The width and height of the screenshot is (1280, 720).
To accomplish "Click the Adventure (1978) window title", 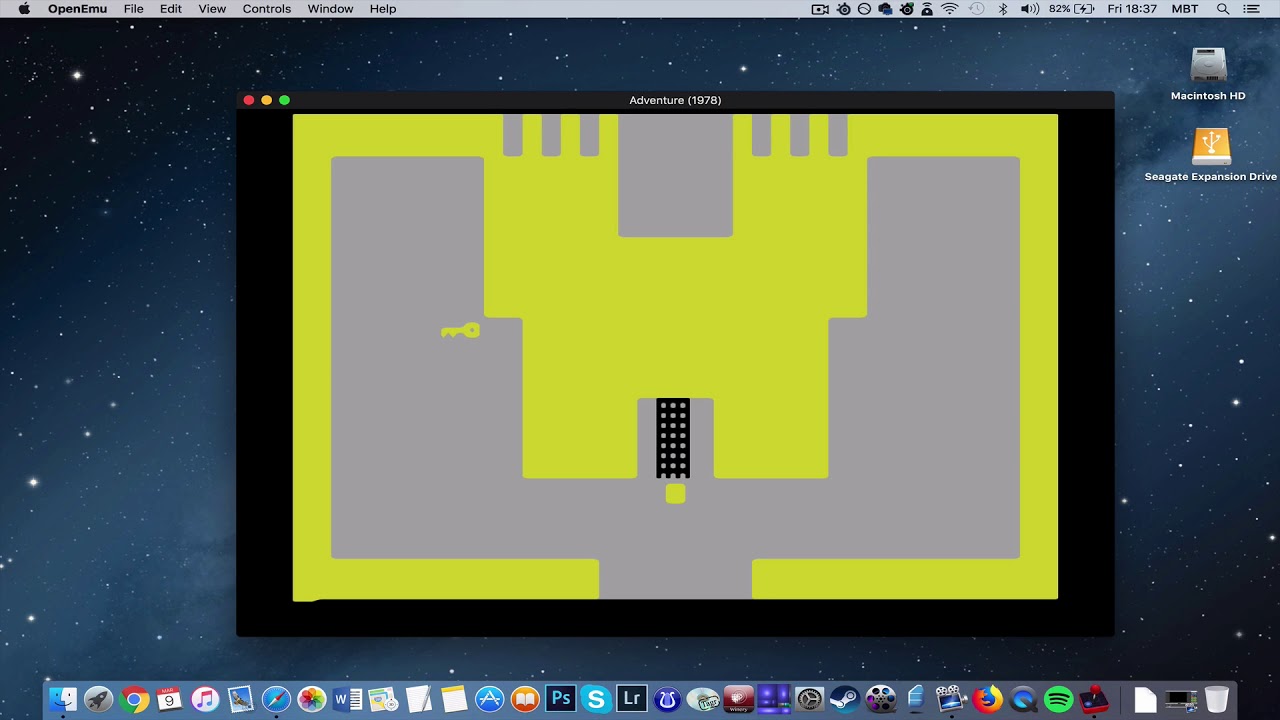I will [x=675, y=100].
